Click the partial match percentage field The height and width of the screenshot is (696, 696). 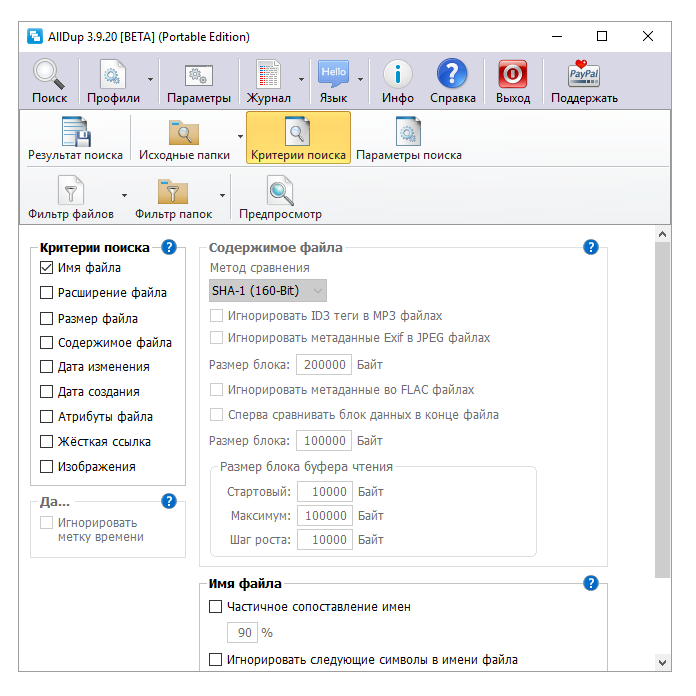tap(242, 633)
